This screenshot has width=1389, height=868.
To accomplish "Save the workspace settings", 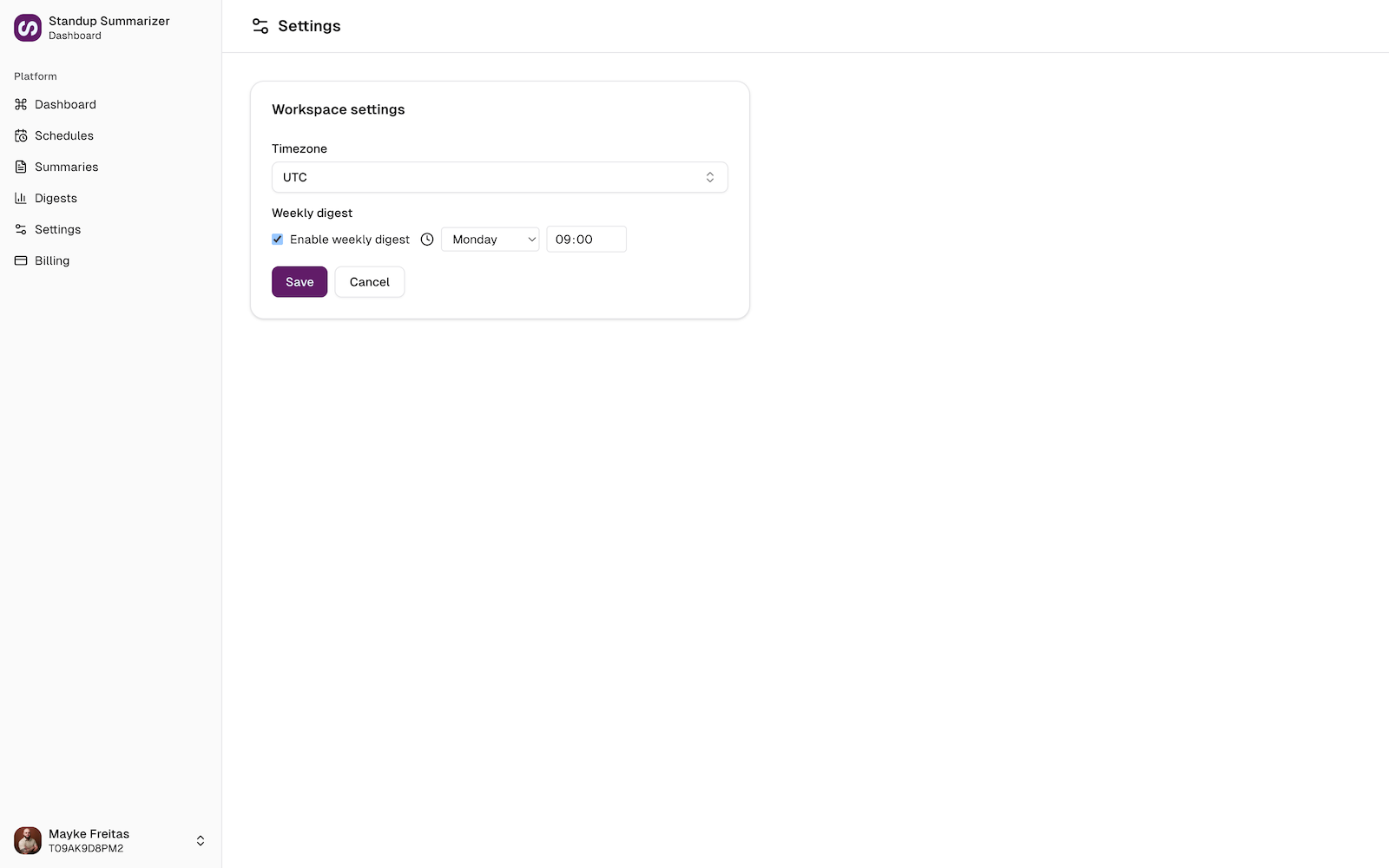I will [x=299, y=281].
